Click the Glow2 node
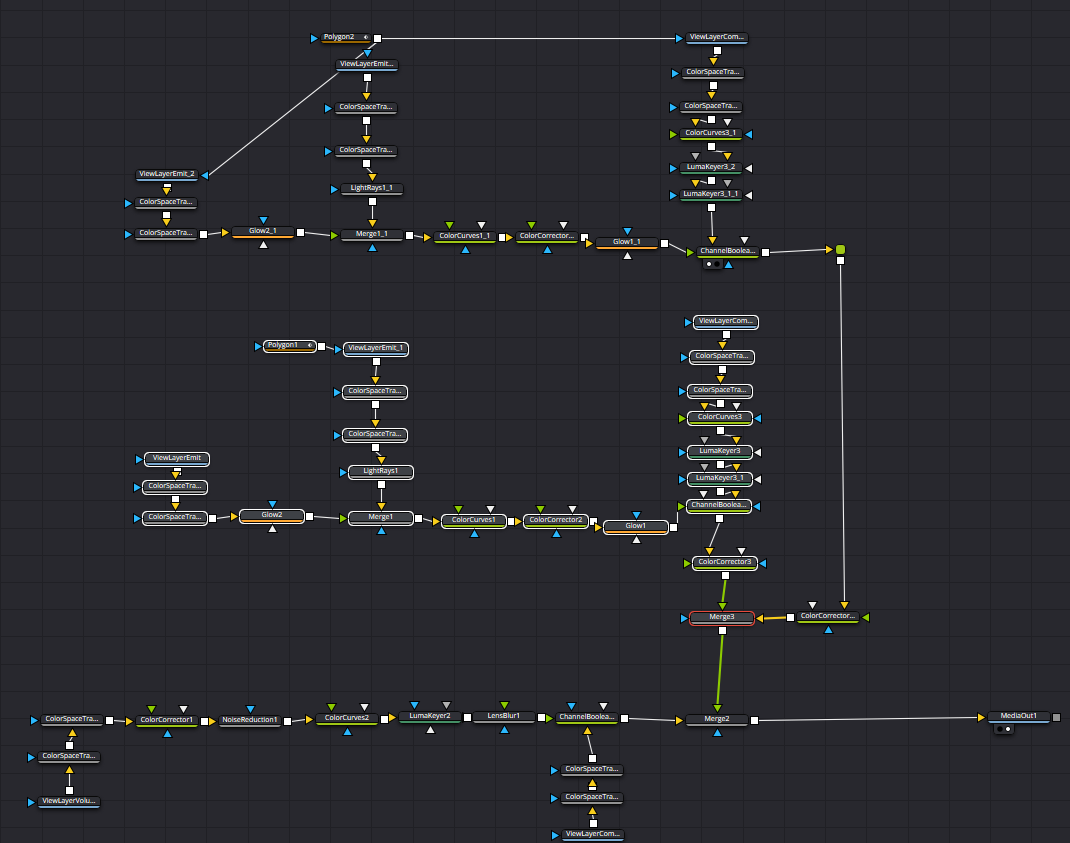 pyautogui.click(x=272, y=516)
